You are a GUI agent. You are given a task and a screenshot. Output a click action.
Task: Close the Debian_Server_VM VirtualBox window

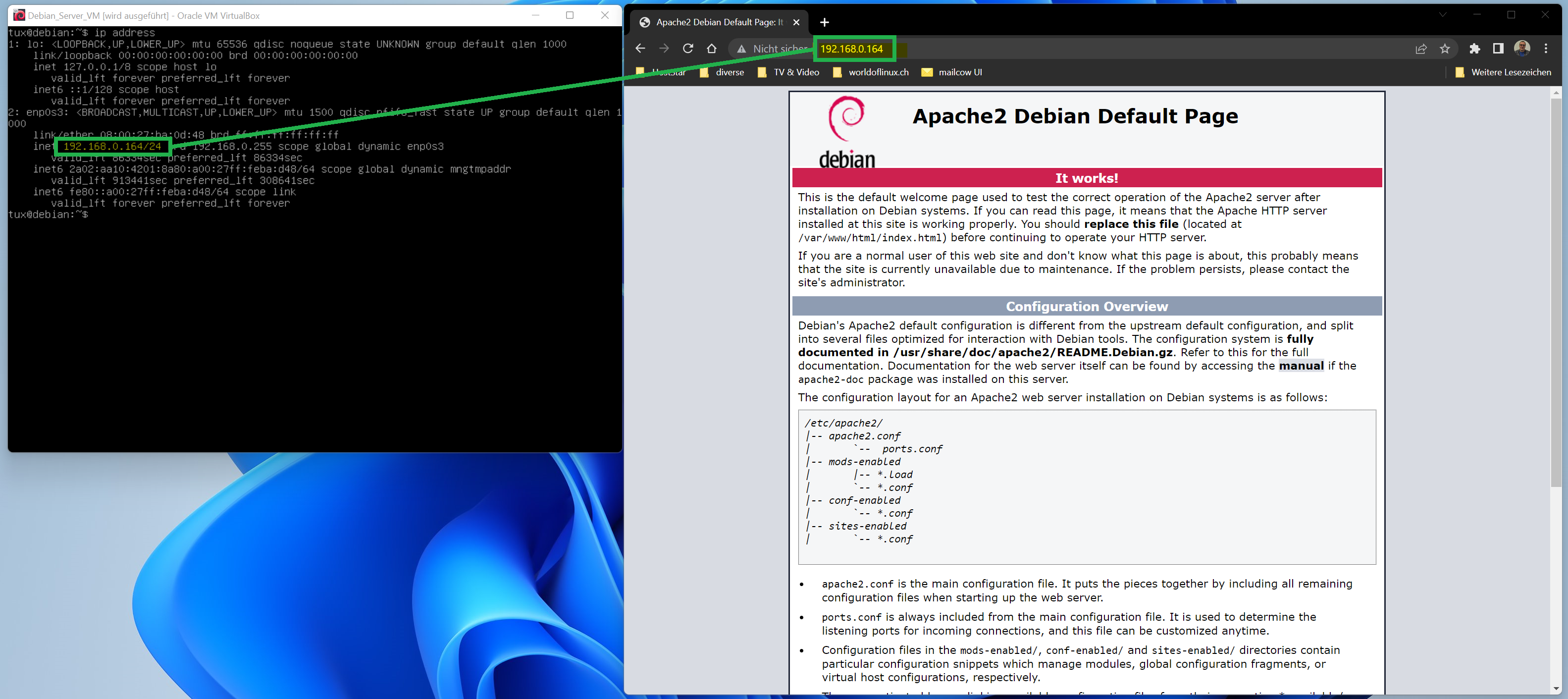tap(604, 15)
